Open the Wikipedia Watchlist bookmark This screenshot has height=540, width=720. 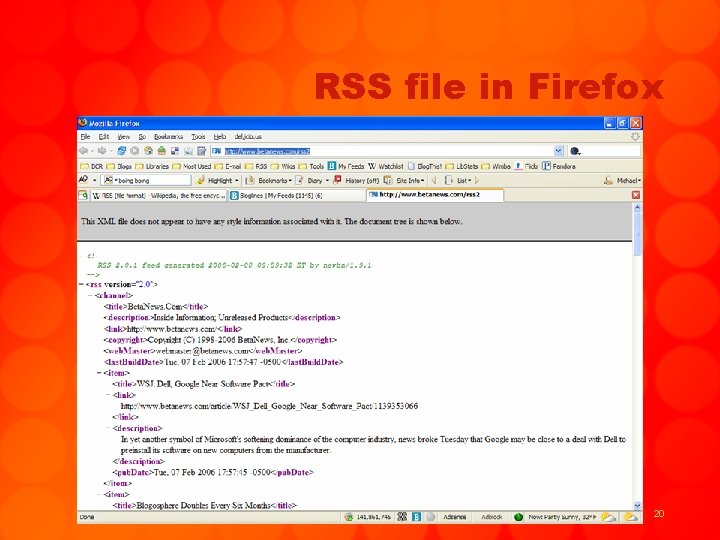(x=385, y=166)
